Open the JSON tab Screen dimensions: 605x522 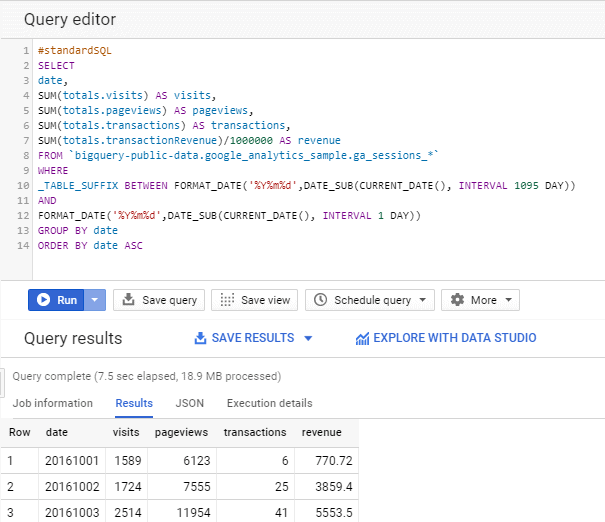(190, 403)
